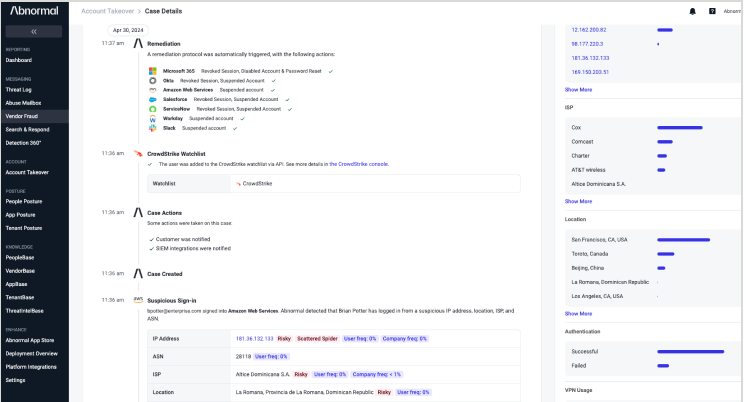Click the Comcast ISP row

[x=653, y=142]
